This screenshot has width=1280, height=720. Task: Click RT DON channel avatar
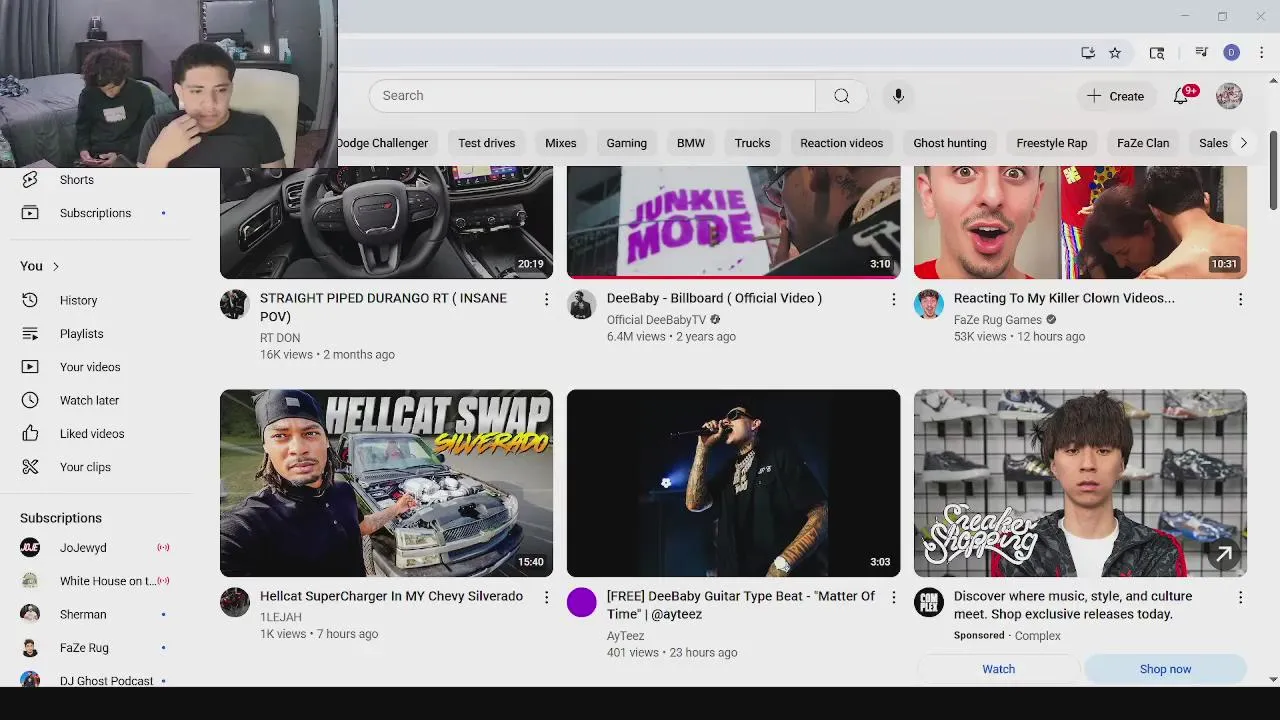pos(234,304)
